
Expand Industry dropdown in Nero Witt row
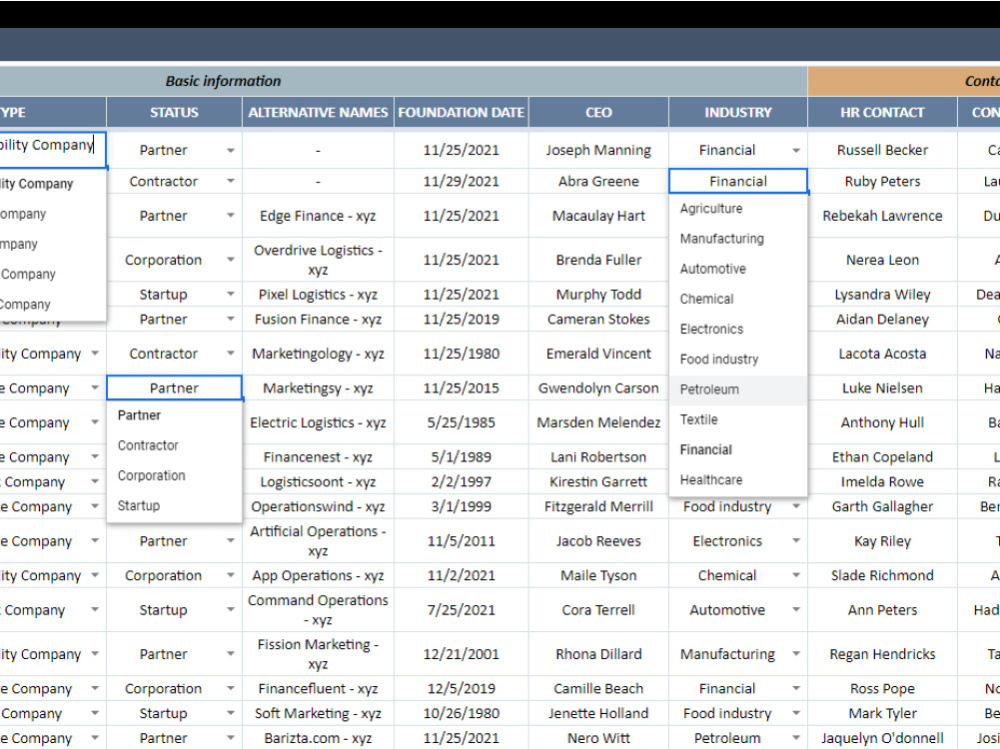coord(796,738)
